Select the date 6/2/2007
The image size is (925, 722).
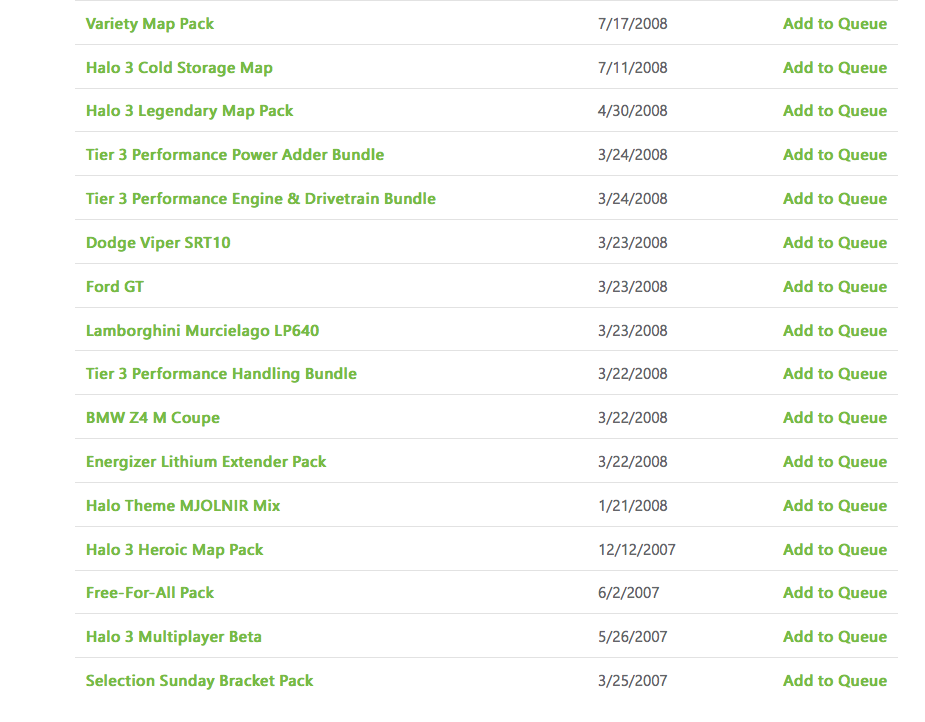[x=628, y=593]
